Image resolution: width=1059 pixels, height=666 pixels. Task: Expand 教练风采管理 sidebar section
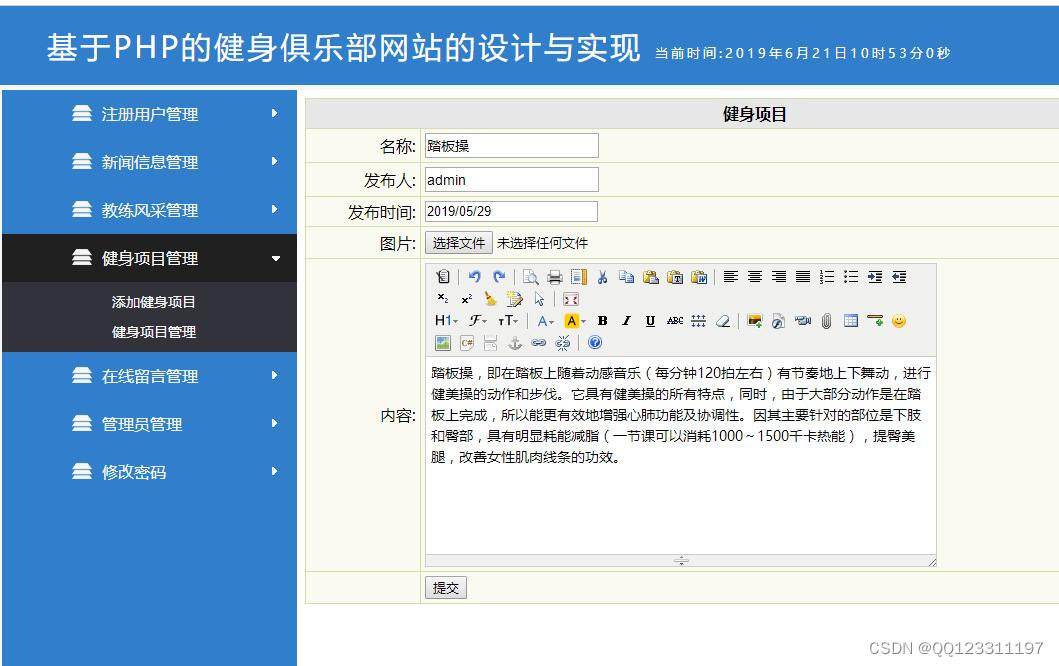[149, 209]
